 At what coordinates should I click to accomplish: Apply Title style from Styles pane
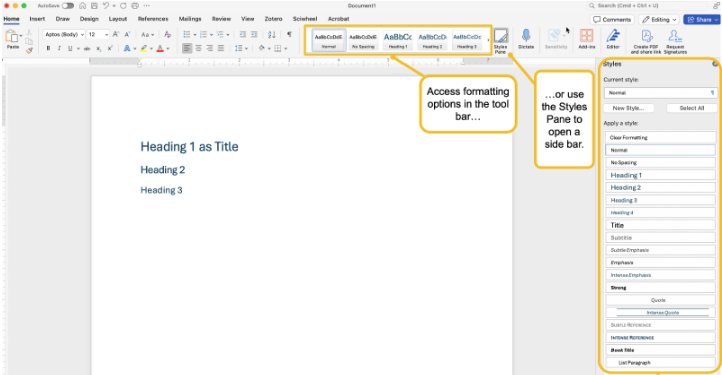pos(660,225)
